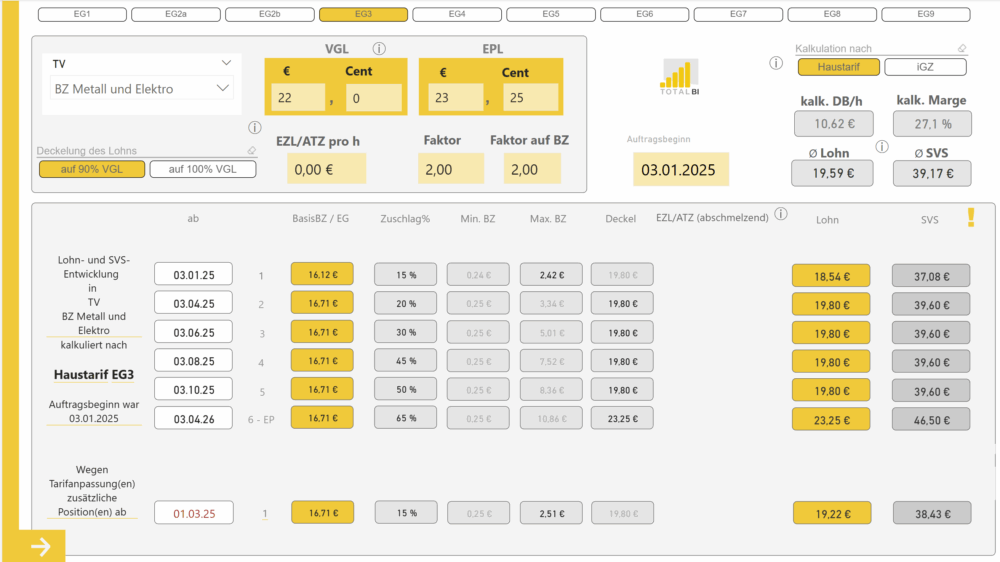The image size is (1000, 562).
Task: Click the Auftragsbeginn date field 03.01.2025
Action: click(x=679, y=170)
